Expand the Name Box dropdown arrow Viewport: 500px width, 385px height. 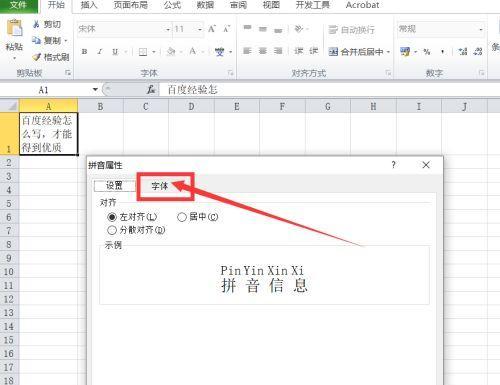(95, 89)
